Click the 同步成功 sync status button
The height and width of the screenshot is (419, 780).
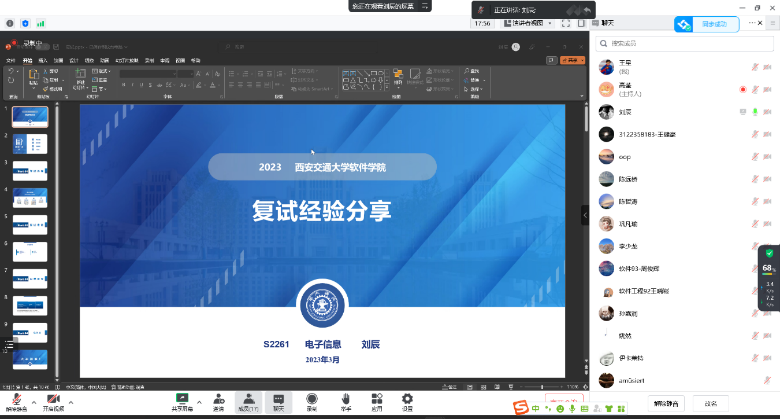click(706, 24)
